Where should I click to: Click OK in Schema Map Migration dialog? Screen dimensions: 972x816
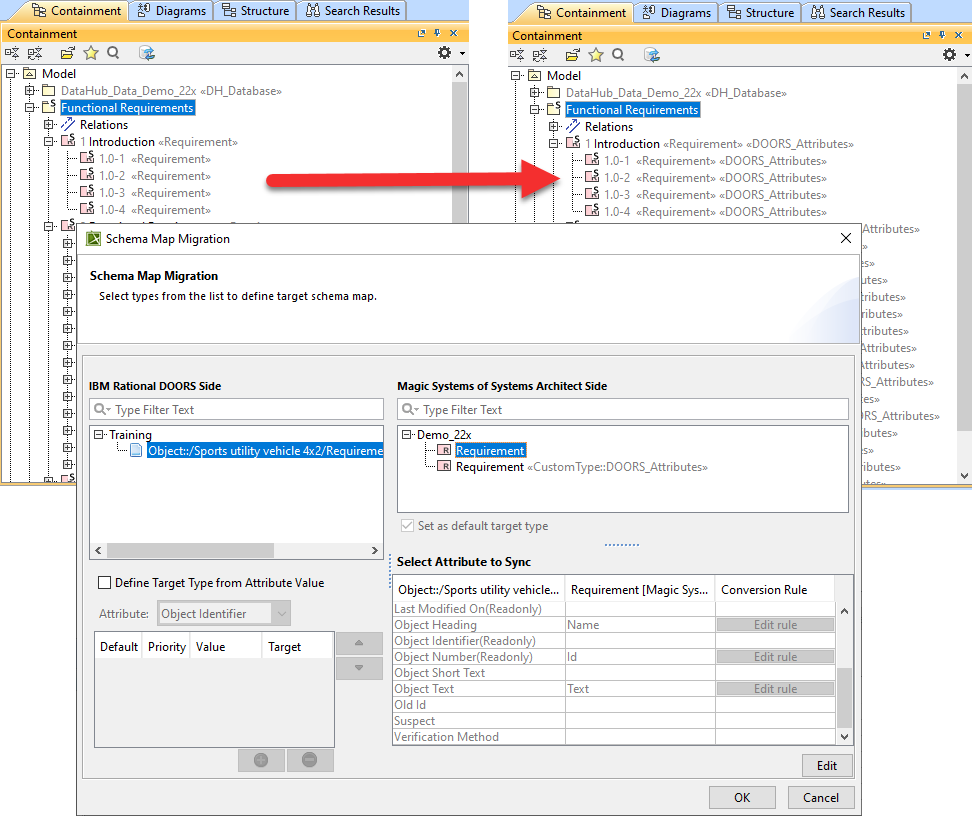(x=742, y=797)
